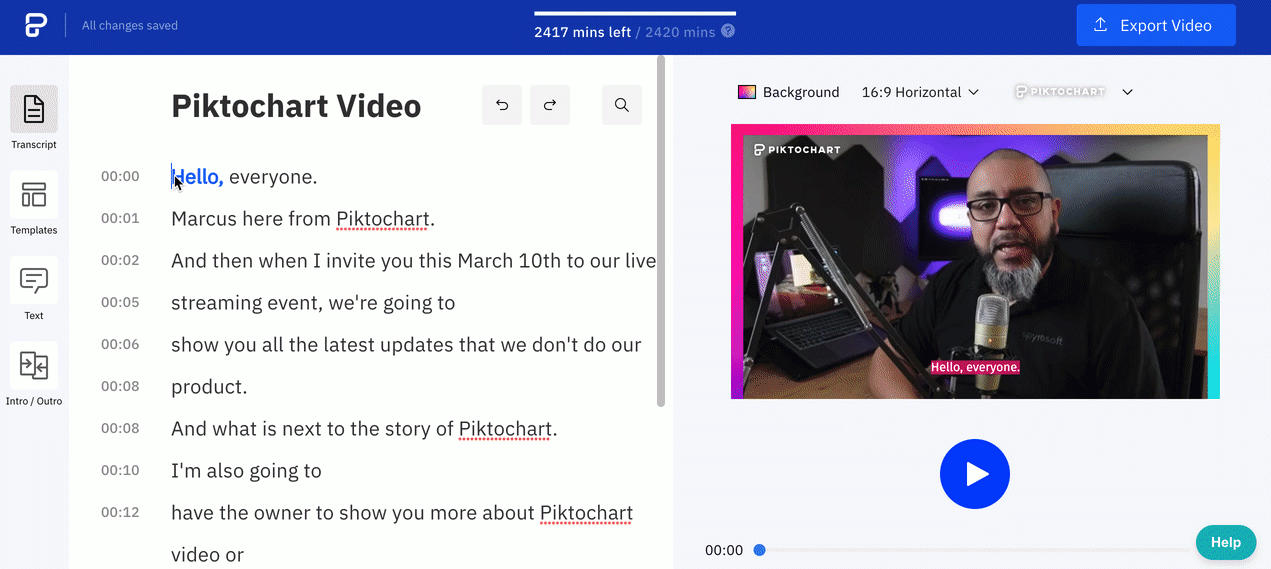Viewport: 1271px width, 569px height.
Task: Open help for minutes left info icon
Action: [x=728, y=31]
